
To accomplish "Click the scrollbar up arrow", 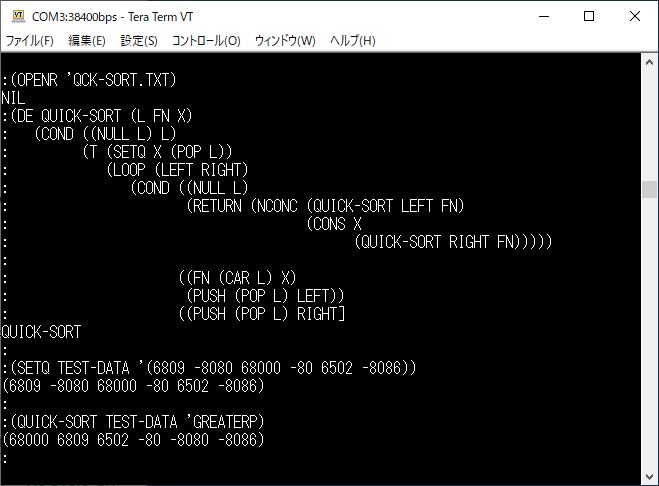I will click(649, 63).
